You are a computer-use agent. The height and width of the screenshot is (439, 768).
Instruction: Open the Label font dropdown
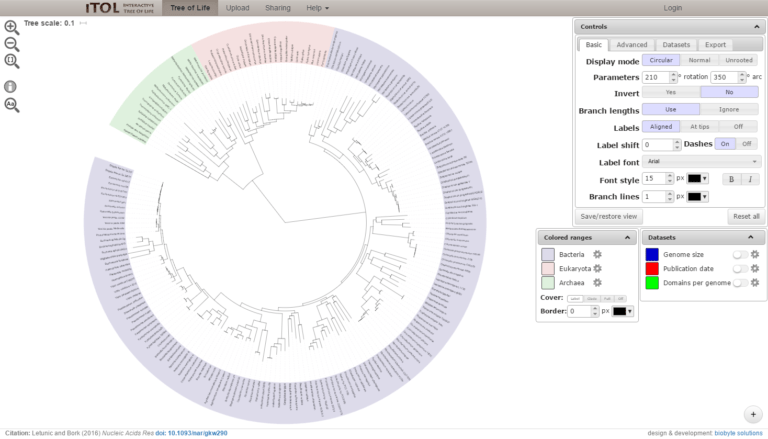point(700,161)
